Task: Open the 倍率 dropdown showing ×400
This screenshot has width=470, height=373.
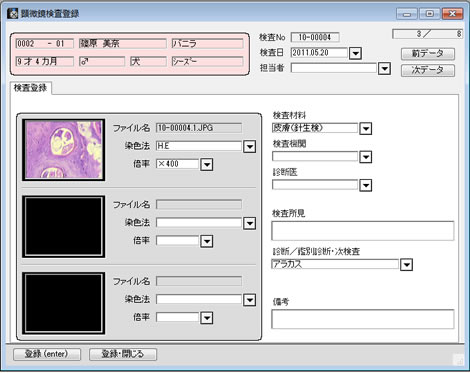Action: 207,165
